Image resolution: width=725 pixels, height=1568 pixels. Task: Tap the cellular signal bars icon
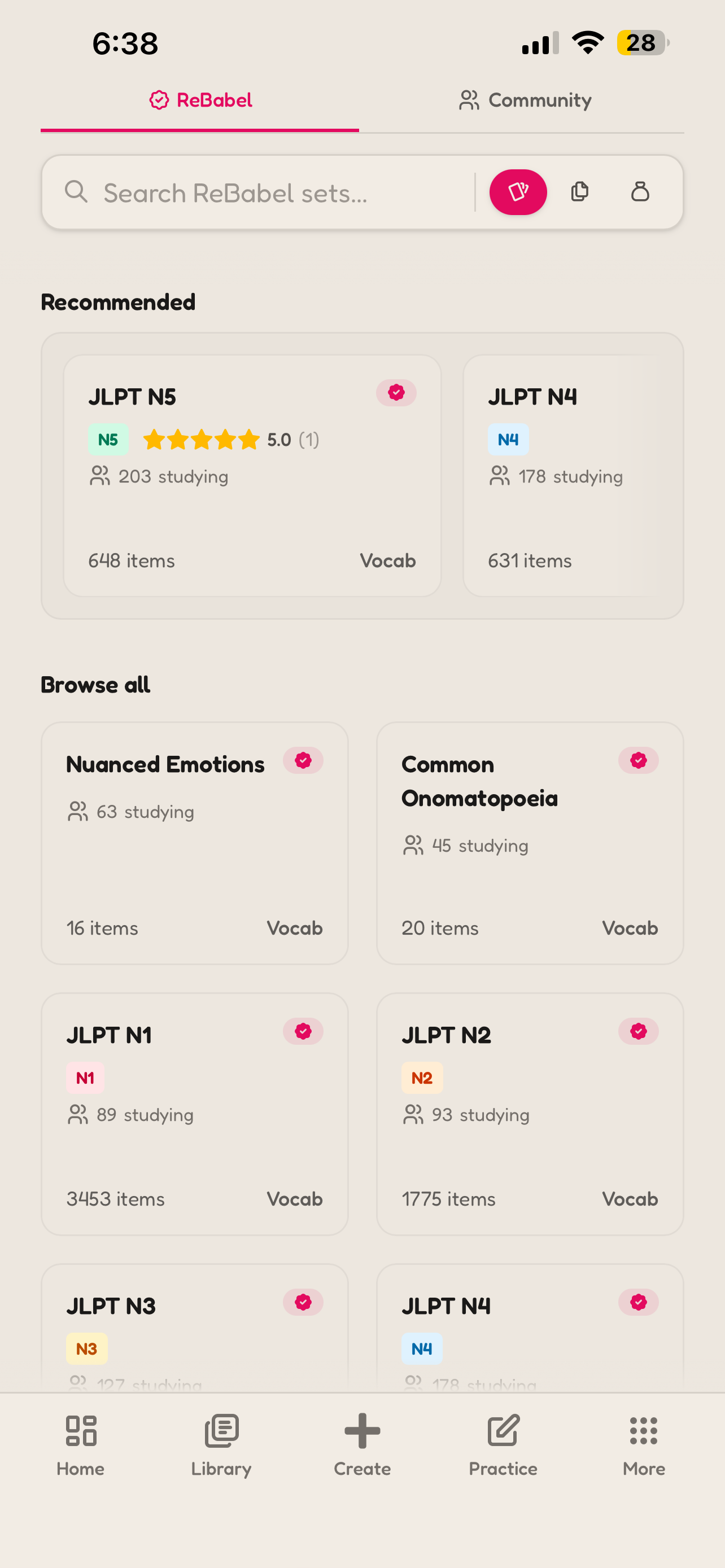[540, 42]
